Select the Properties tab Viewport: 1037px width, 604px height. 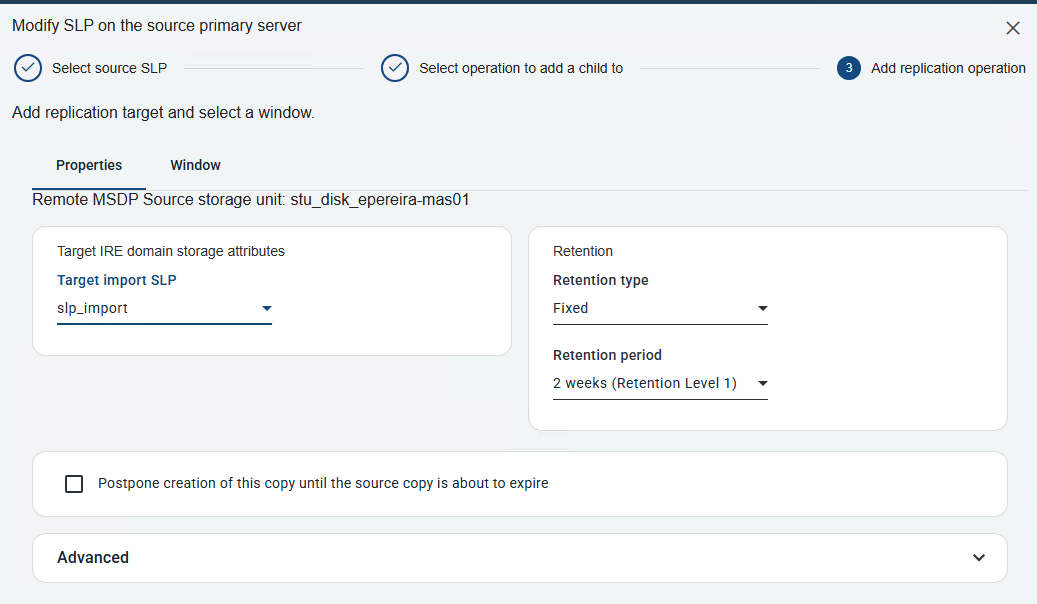(x=89, y=165)
